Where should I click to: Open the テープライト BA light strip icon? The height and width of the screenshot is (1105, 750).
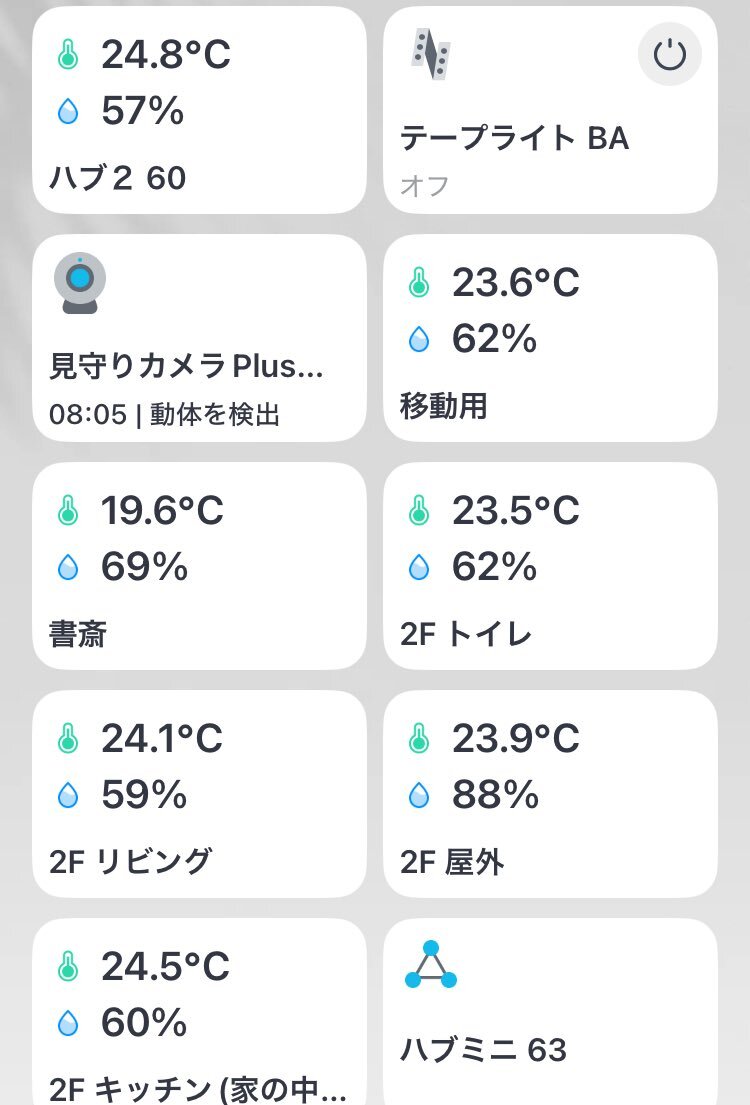pyautogui.click(x=430, y=54)
